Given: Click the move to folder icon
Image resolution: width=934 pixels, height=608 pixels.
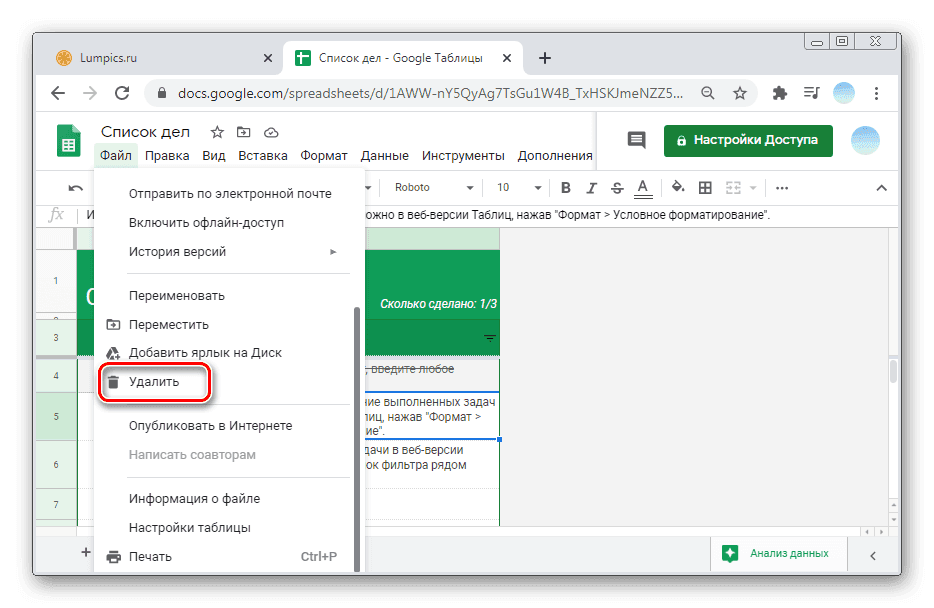Looking at the screenshot, I should [243, 131].
